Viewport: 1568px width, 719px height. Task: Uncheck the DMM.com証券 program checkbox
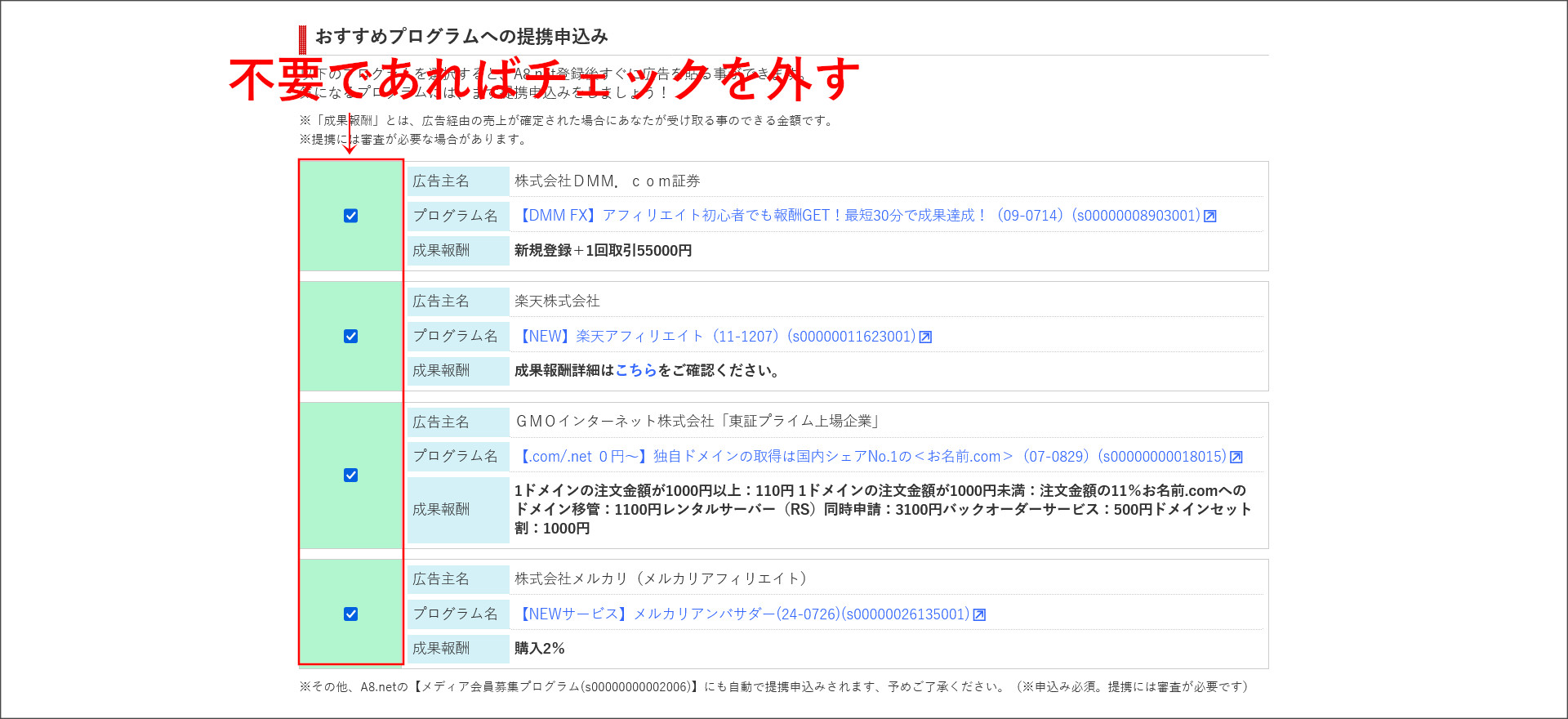click(350, 216)
